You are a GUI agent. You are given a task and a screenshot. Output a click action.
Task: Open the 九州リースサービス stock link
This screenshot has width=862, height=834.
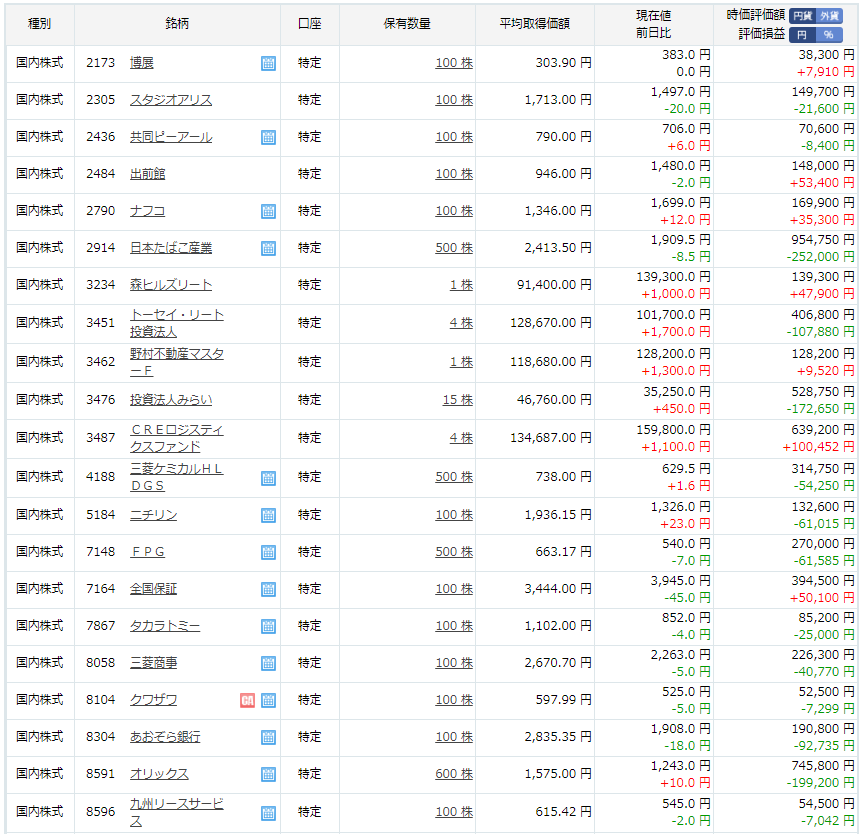click(x=176, y=813)
